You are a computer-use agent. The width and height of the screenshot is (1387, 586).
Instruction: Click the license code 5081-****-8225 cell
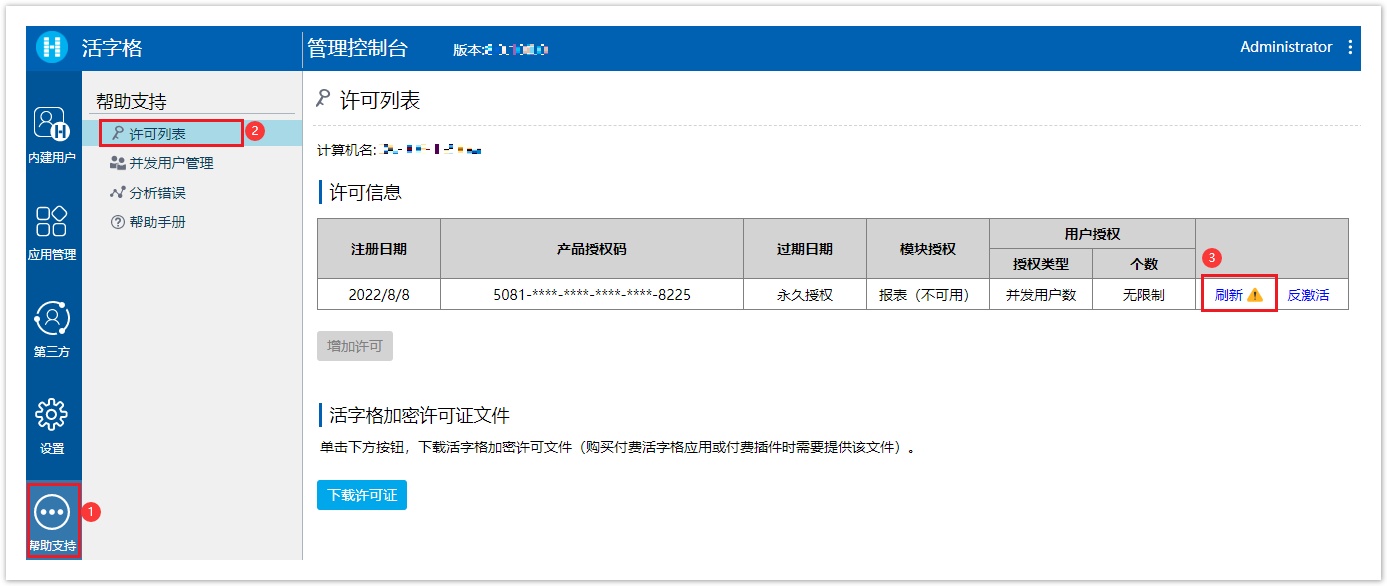pyautogui.click(x=592, y=294)
